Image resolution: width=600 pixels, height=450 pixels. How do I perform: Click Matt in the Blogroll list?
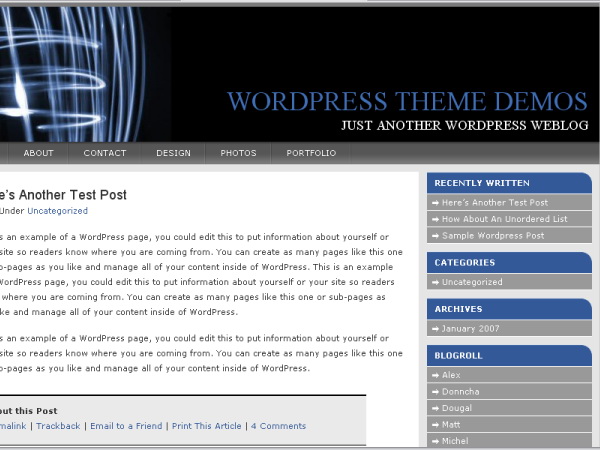[452, 424]
